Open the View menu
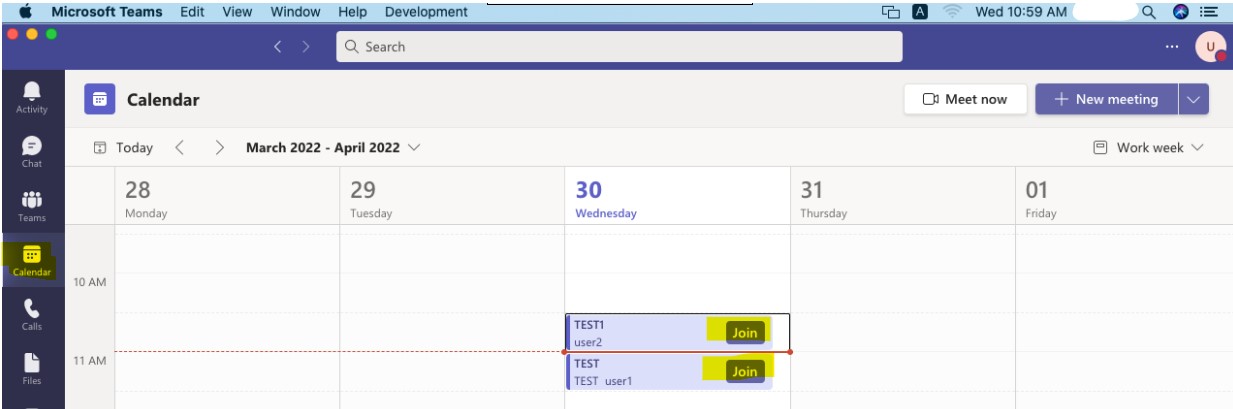This screenshot has height=409, width=1233. click(237, 12)
